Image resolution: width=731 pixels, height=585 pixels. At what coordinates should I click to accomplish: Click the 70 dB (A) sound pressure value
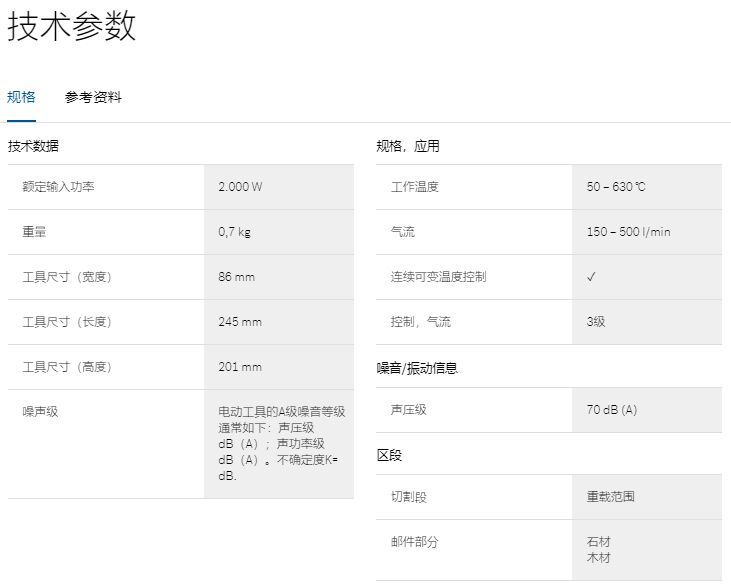pyautogui.click(x=612, y=410)
